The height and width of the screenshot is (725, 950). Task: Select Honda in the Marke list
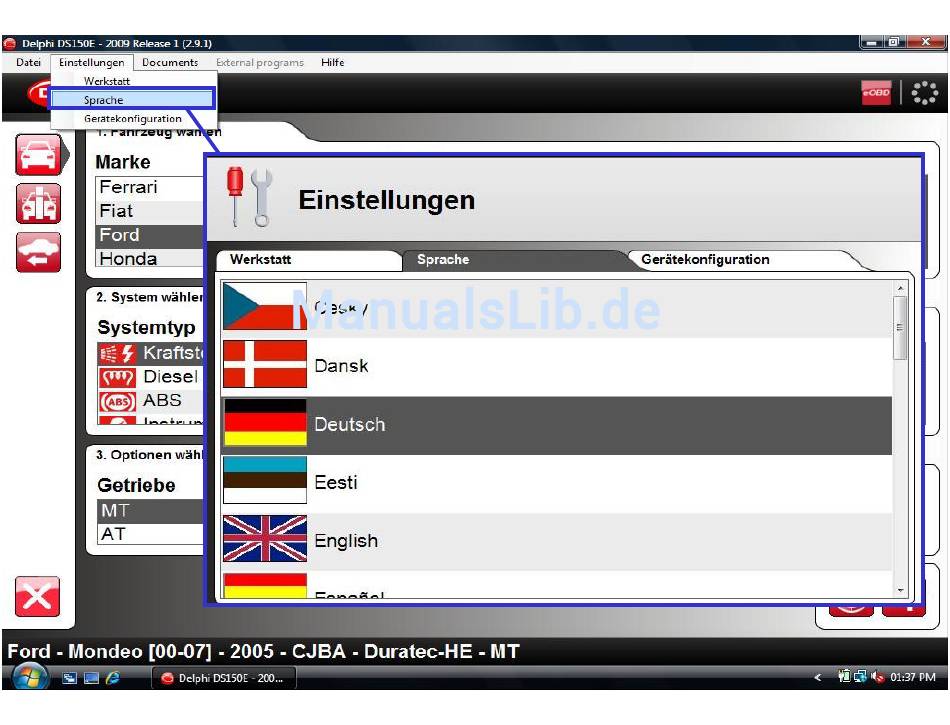pos(150,259)
